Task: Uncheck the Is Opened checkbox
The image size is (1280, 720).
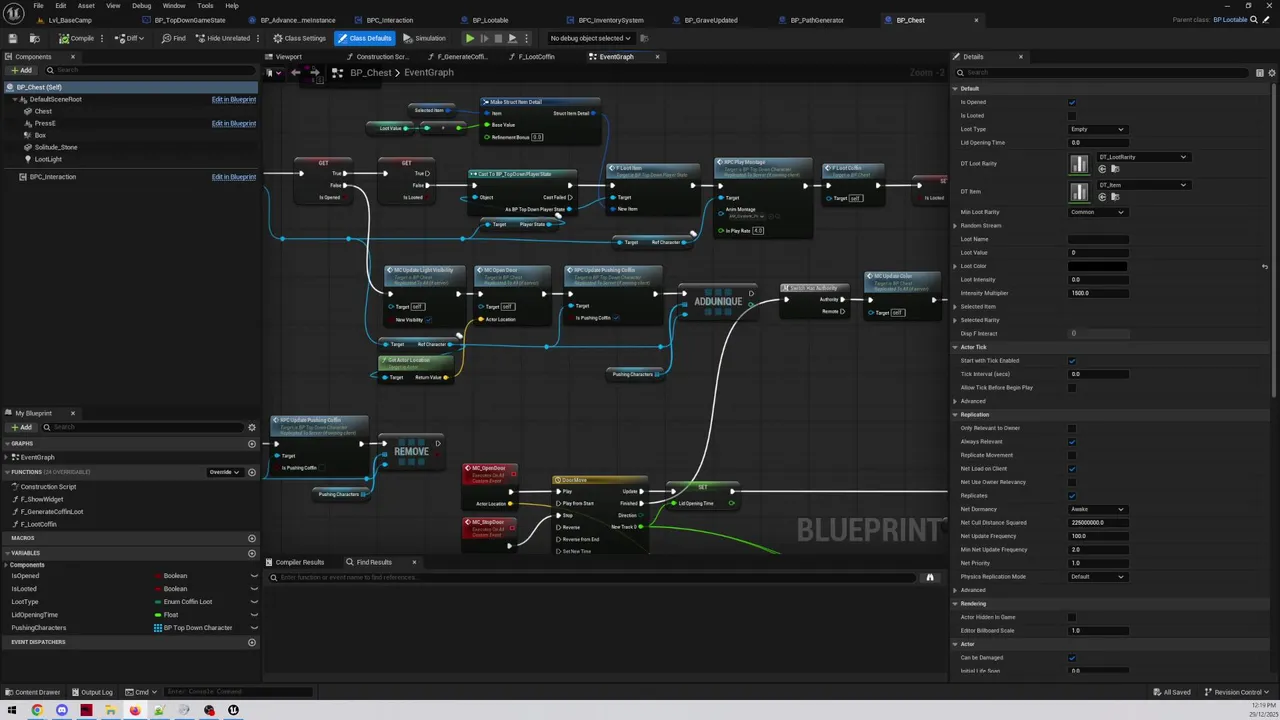Action: tap(1072, 102)
